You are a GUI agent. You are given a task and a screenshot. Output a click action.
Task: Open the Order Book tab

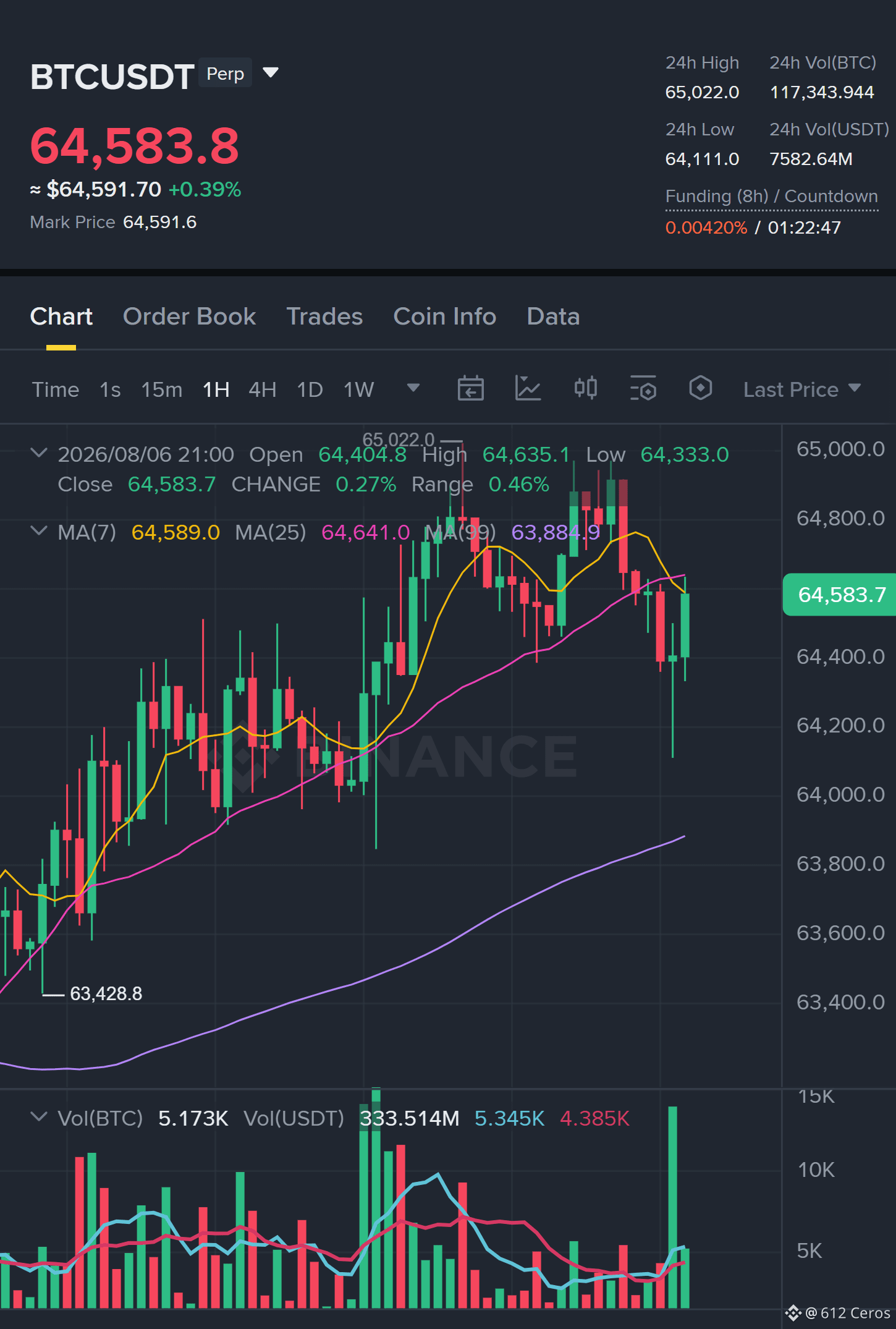(x=189, y=316)
